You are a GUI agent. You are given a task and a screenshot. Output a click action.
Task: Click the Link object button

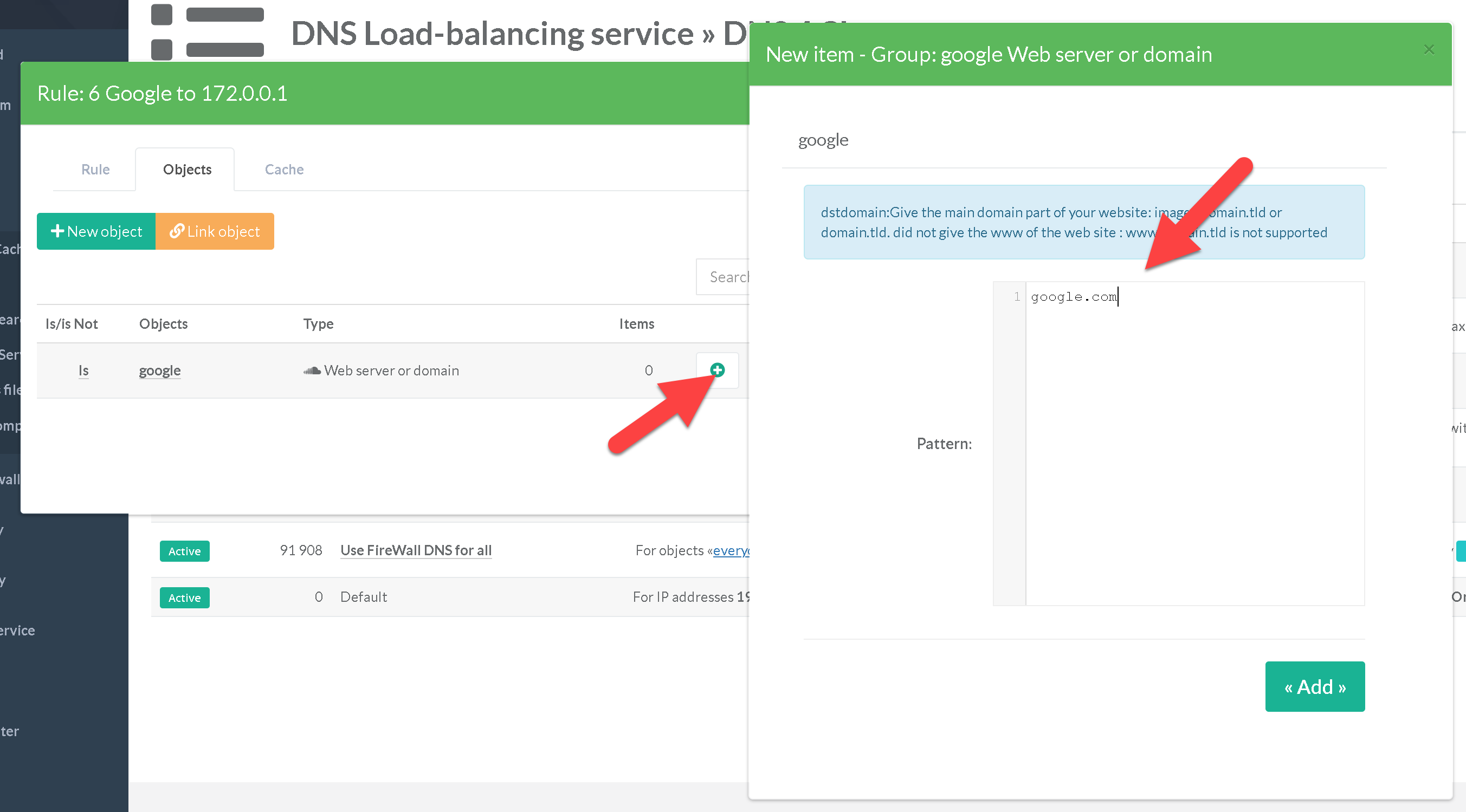(x=215, y=231)
